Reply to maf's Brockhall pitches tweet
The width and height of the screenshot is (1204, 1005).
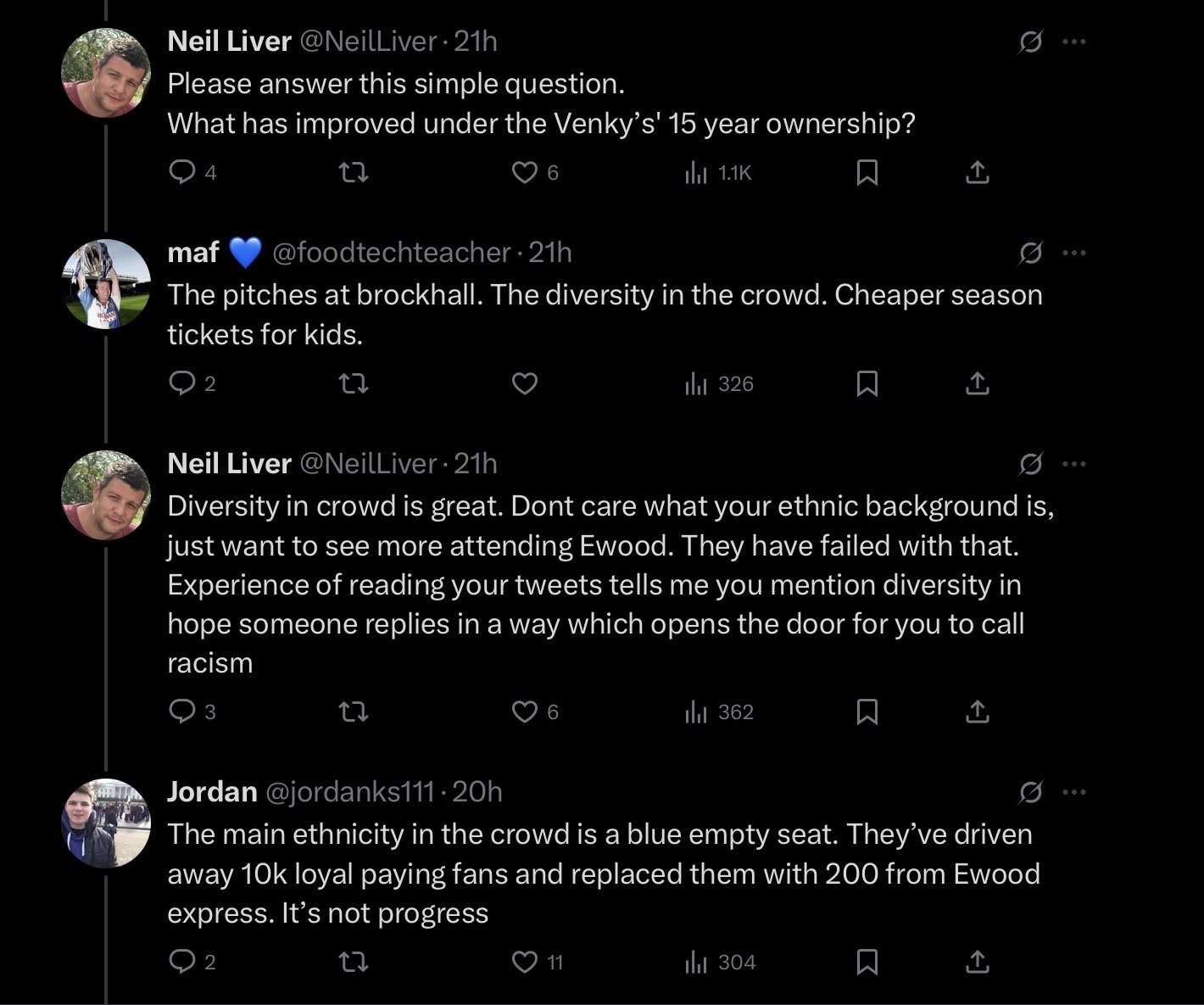tap(182, 384)
